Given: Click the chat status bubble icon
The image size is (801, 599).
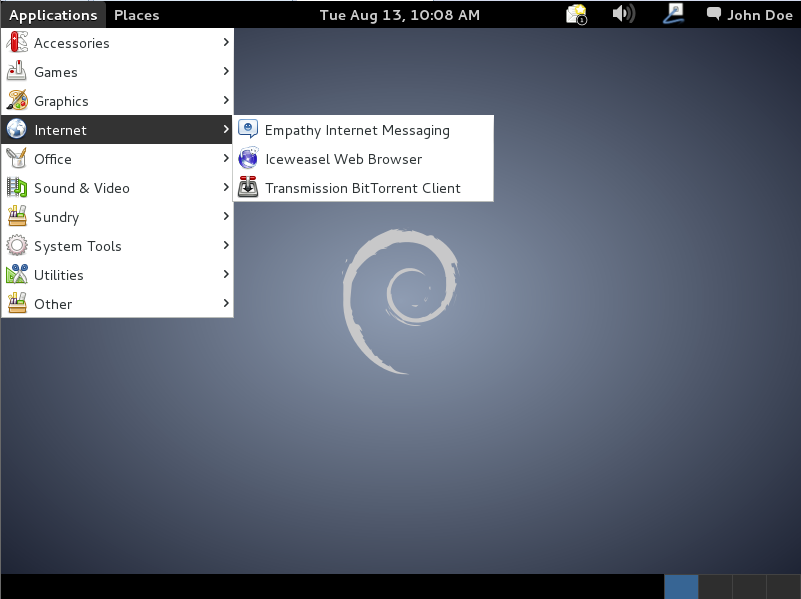Looking at the screenshot, I should click(x=714, y=14).
